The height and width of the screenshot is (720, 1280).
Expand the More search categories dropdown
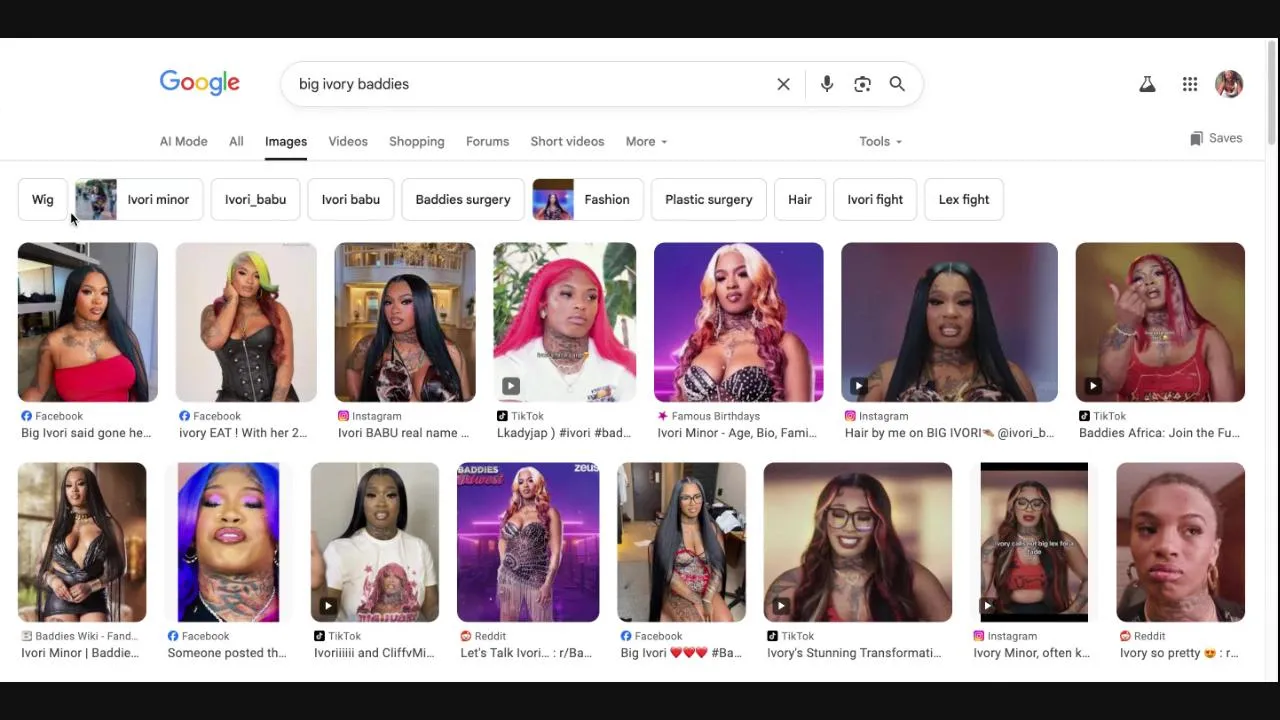point(646,141)
